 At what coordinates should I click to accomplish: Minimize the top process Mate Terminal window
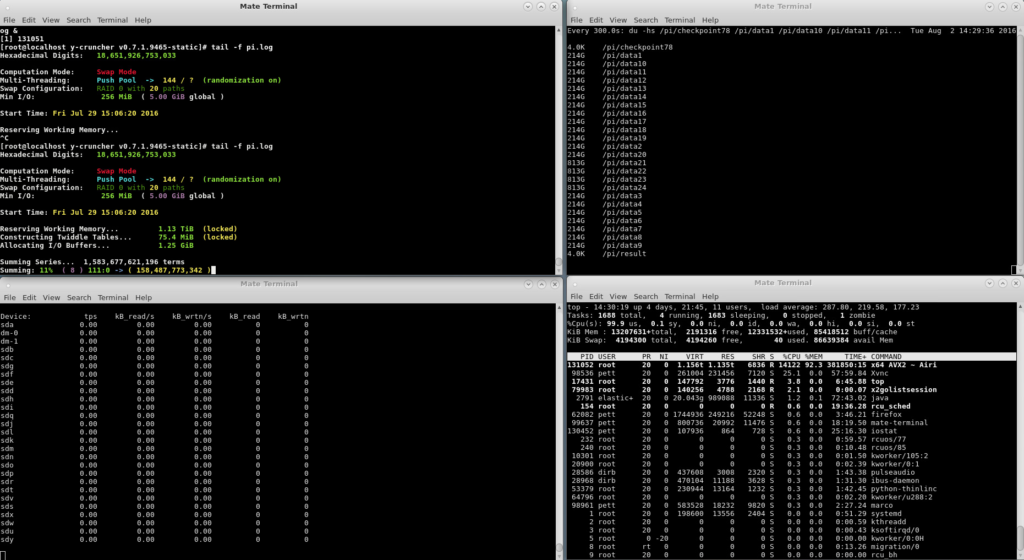tap(989, 283)
